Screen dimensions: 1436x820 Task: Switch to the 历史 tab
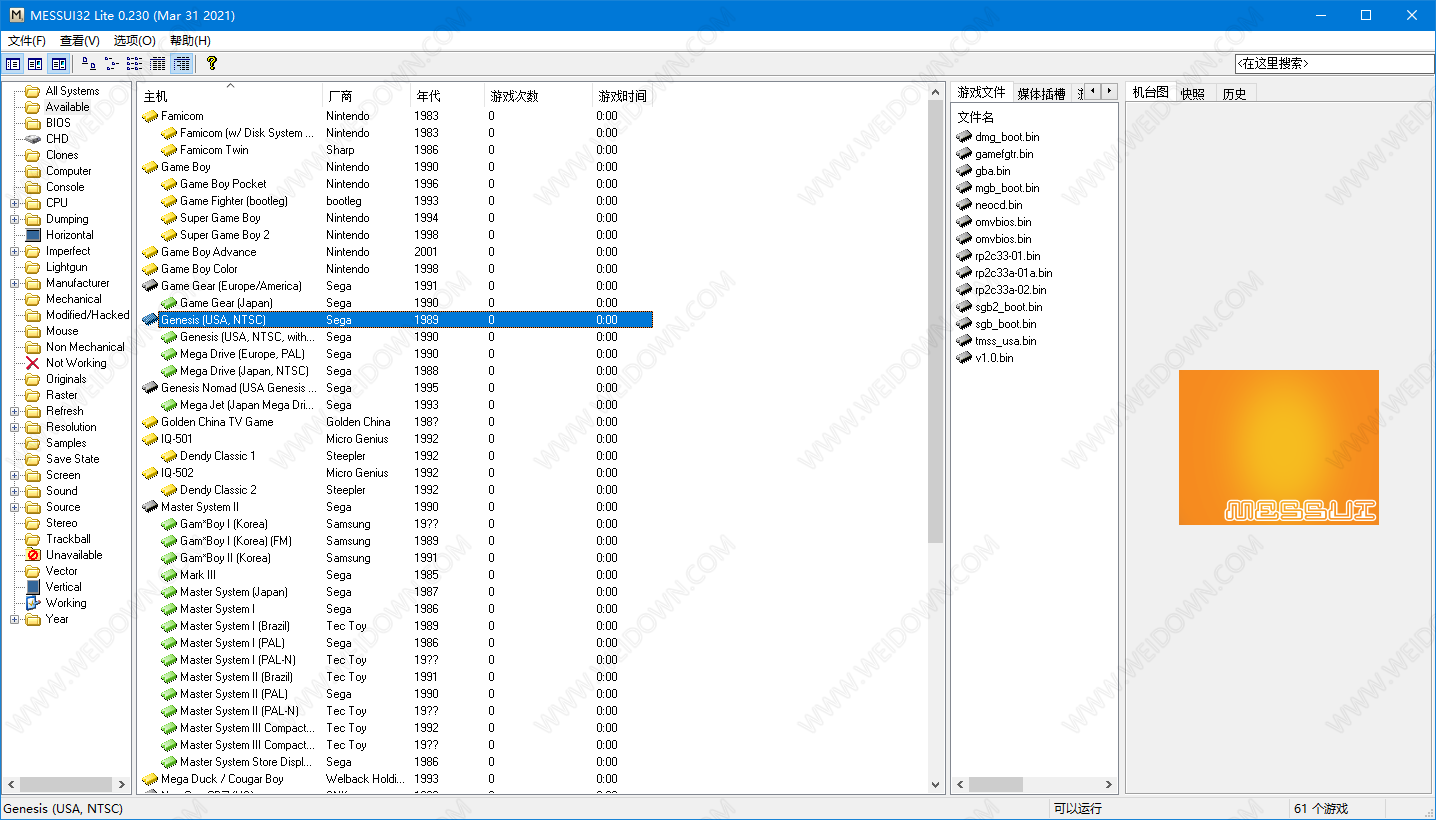(1234, 94)
